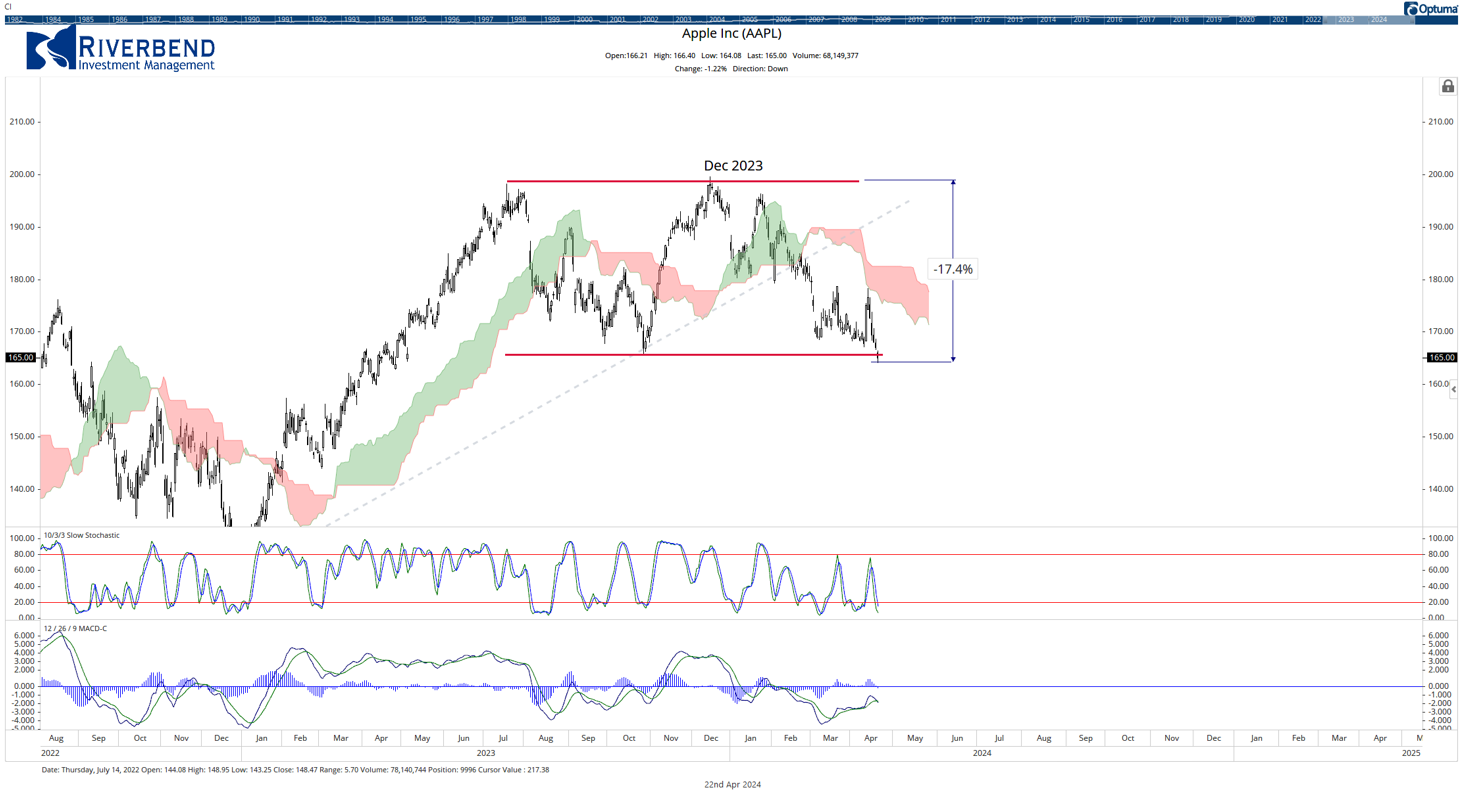Screen dimensions: 1467x792
Task: Select the '-17.4%' measurement label
Action: pos(953,269)
